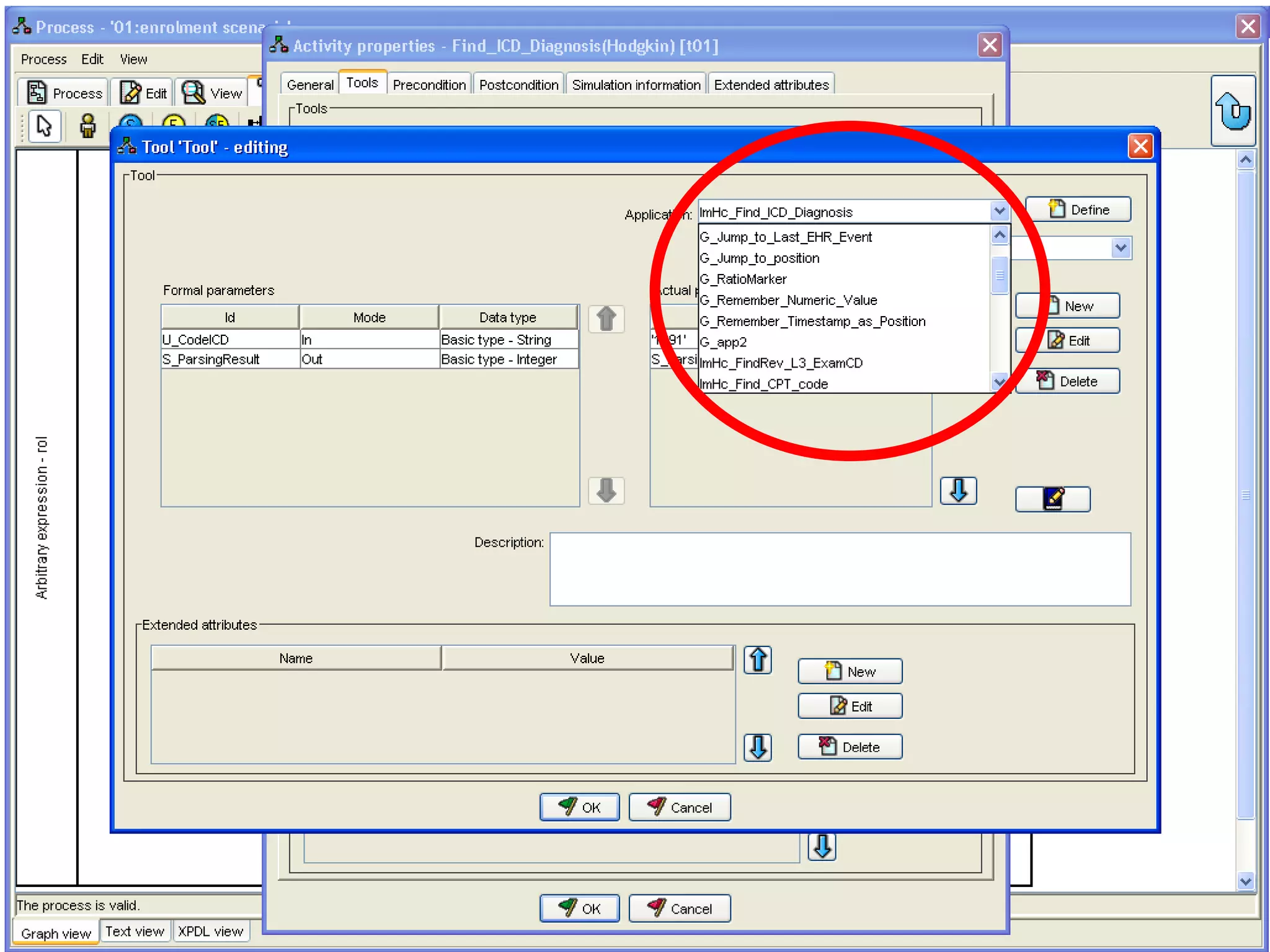The image size is (1270, 952).
Task: Choose ImHc_Find_CPT_code in the list
Action: tap(764, 384)
